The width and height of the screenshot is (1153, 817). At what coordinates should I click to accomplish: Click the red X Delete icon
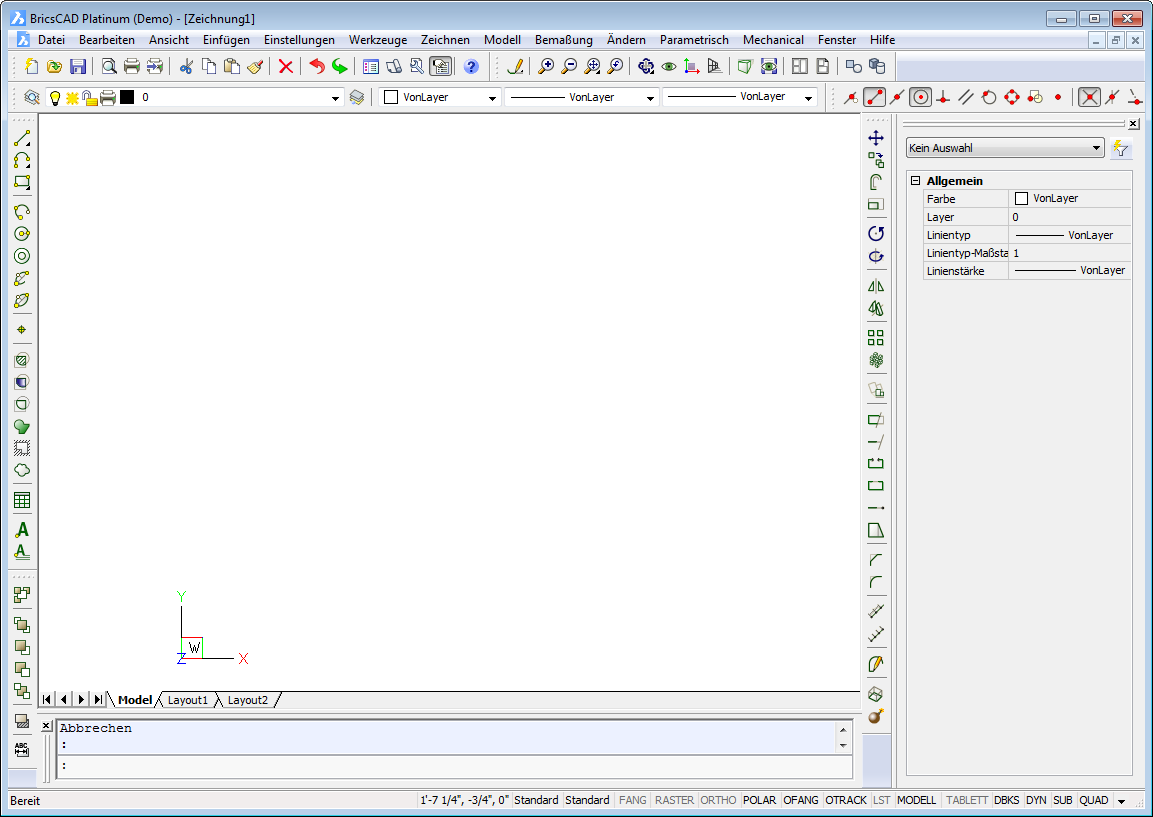click(x=286, y=67)
